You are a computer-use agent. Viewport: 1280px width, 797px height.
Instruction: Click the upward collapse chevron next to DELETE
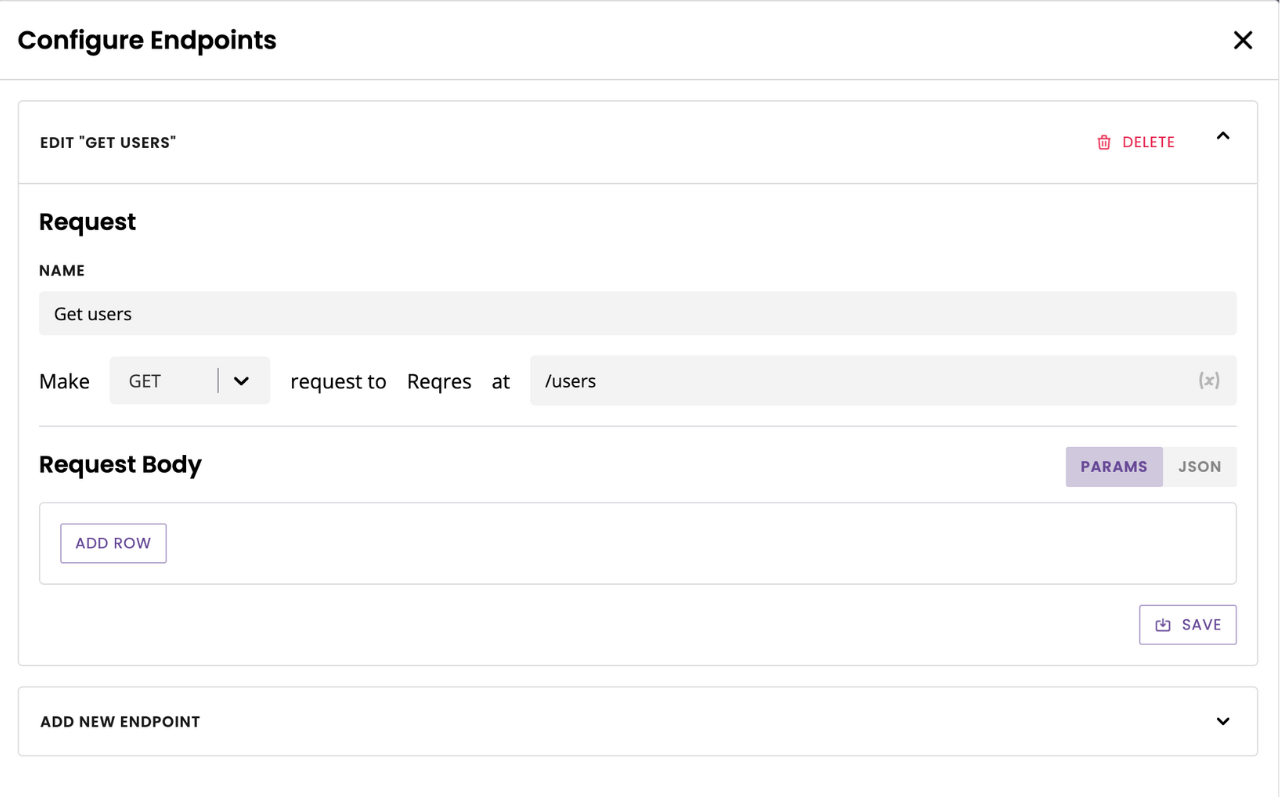[x=1223, y=136]
